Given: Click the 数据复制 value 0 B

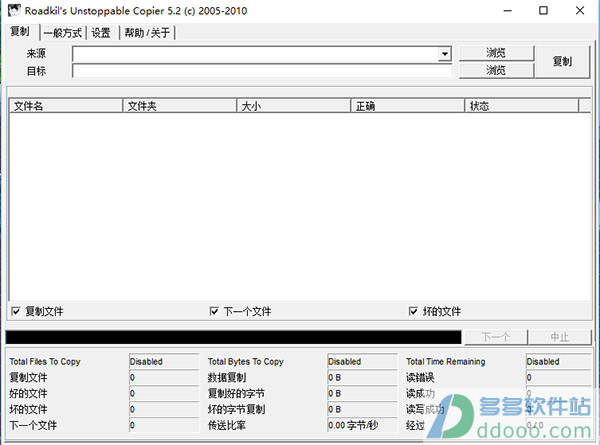Looking at the screenshot, I should pos(362,378).
